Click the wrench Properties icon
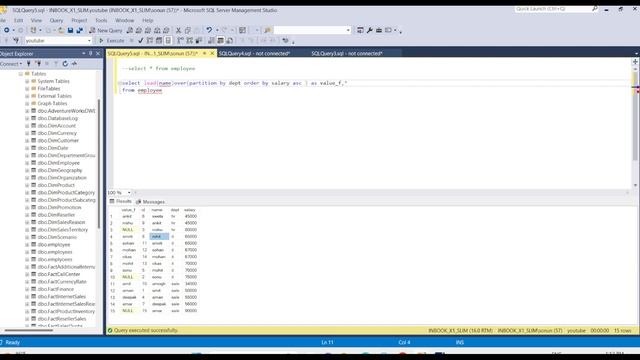 pyautogui.click(x=369, y=30)
